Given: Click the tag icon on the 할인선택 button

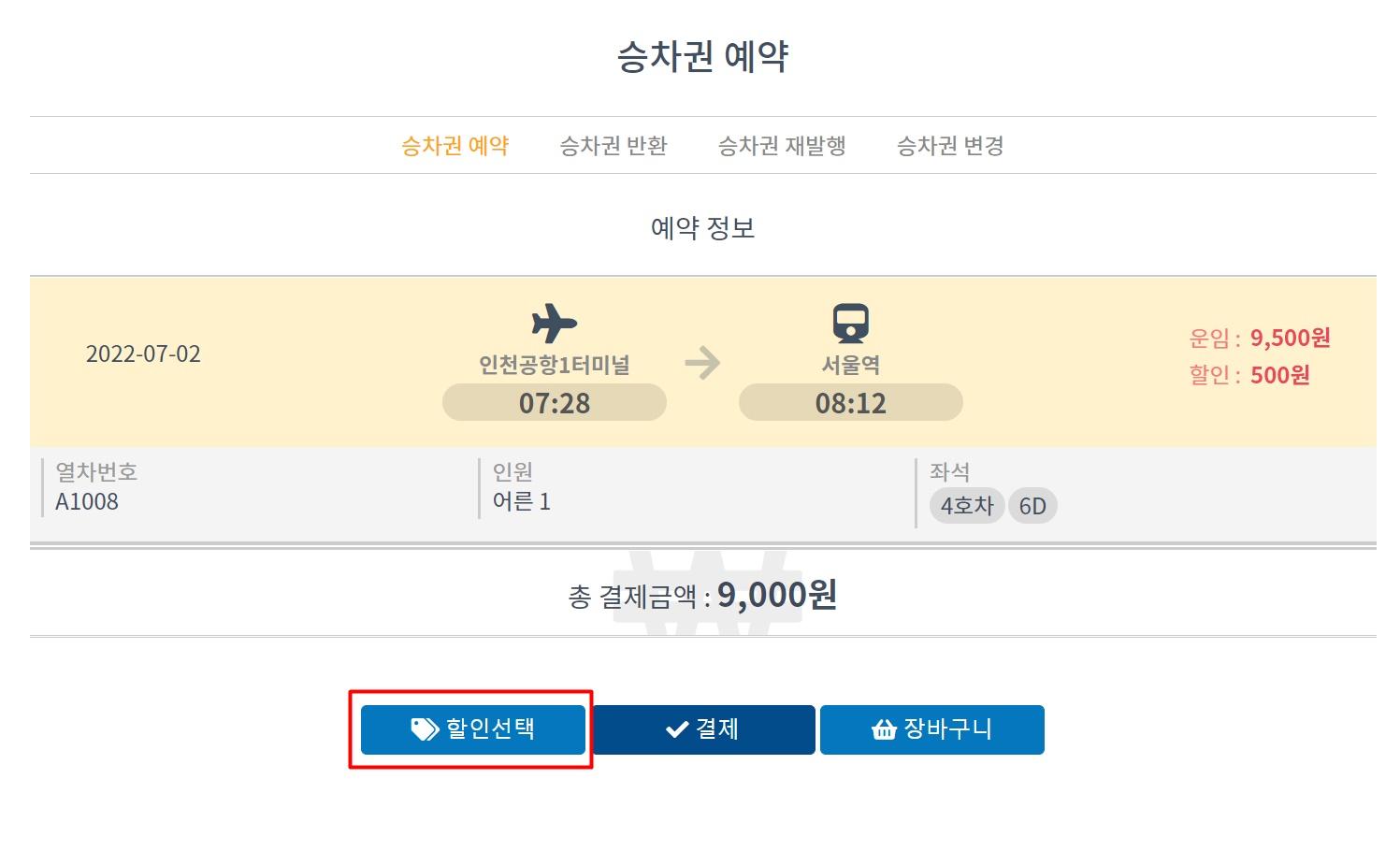Looking at the screenshot, I should click(426, 729).
